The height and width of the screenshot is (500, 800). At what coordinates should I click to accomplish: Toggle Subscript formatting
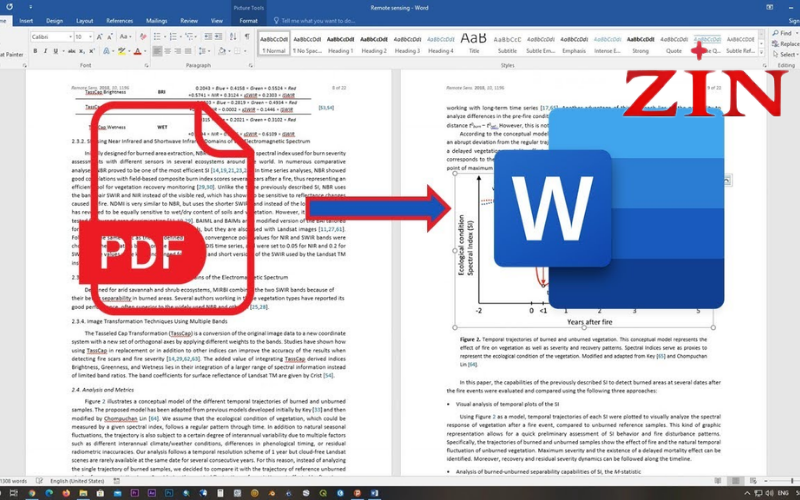point(83,51)
